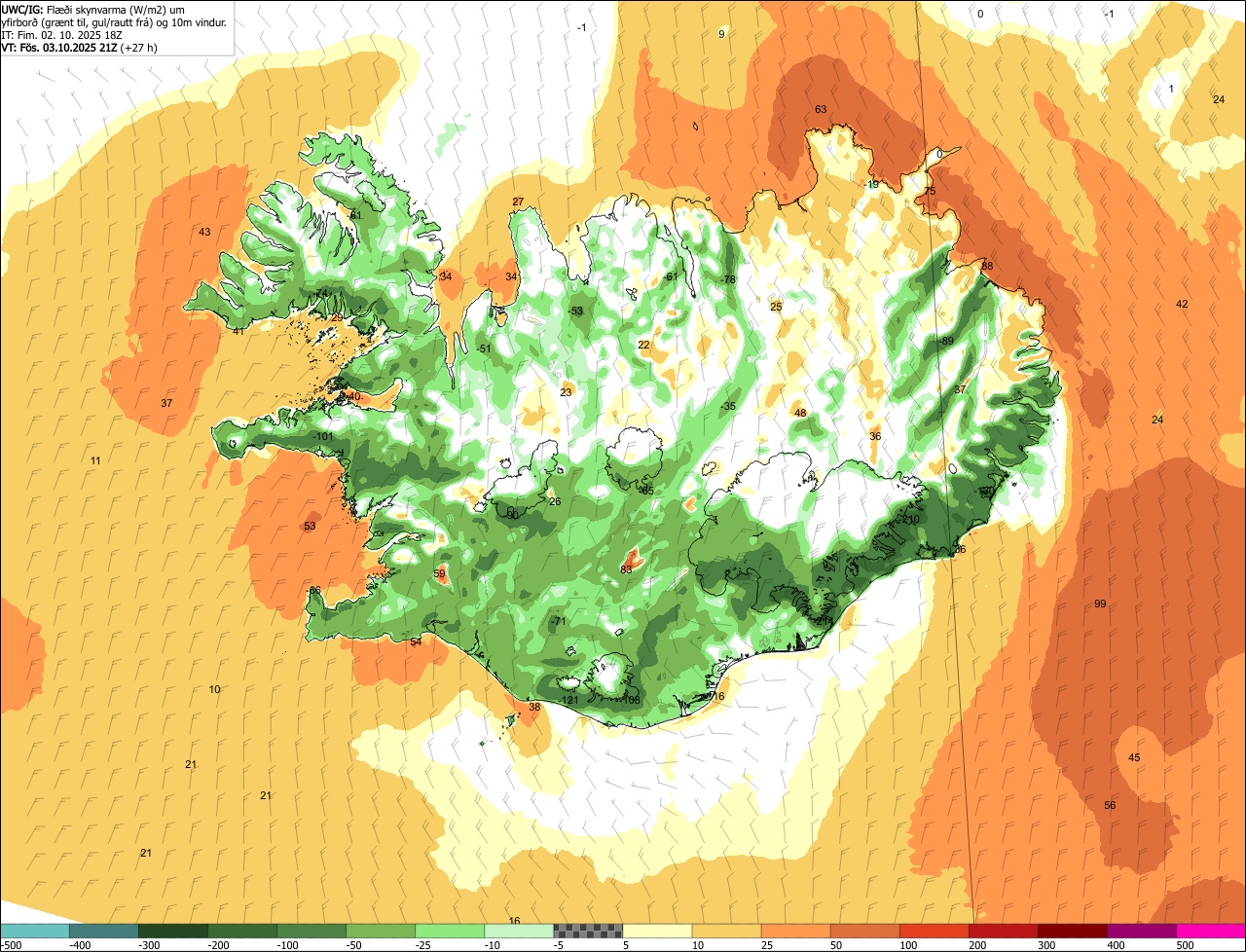Screen dimensions: 1246x952
Task: Select the orange legend swatch for 25 to 50
Action: [795, 931]
